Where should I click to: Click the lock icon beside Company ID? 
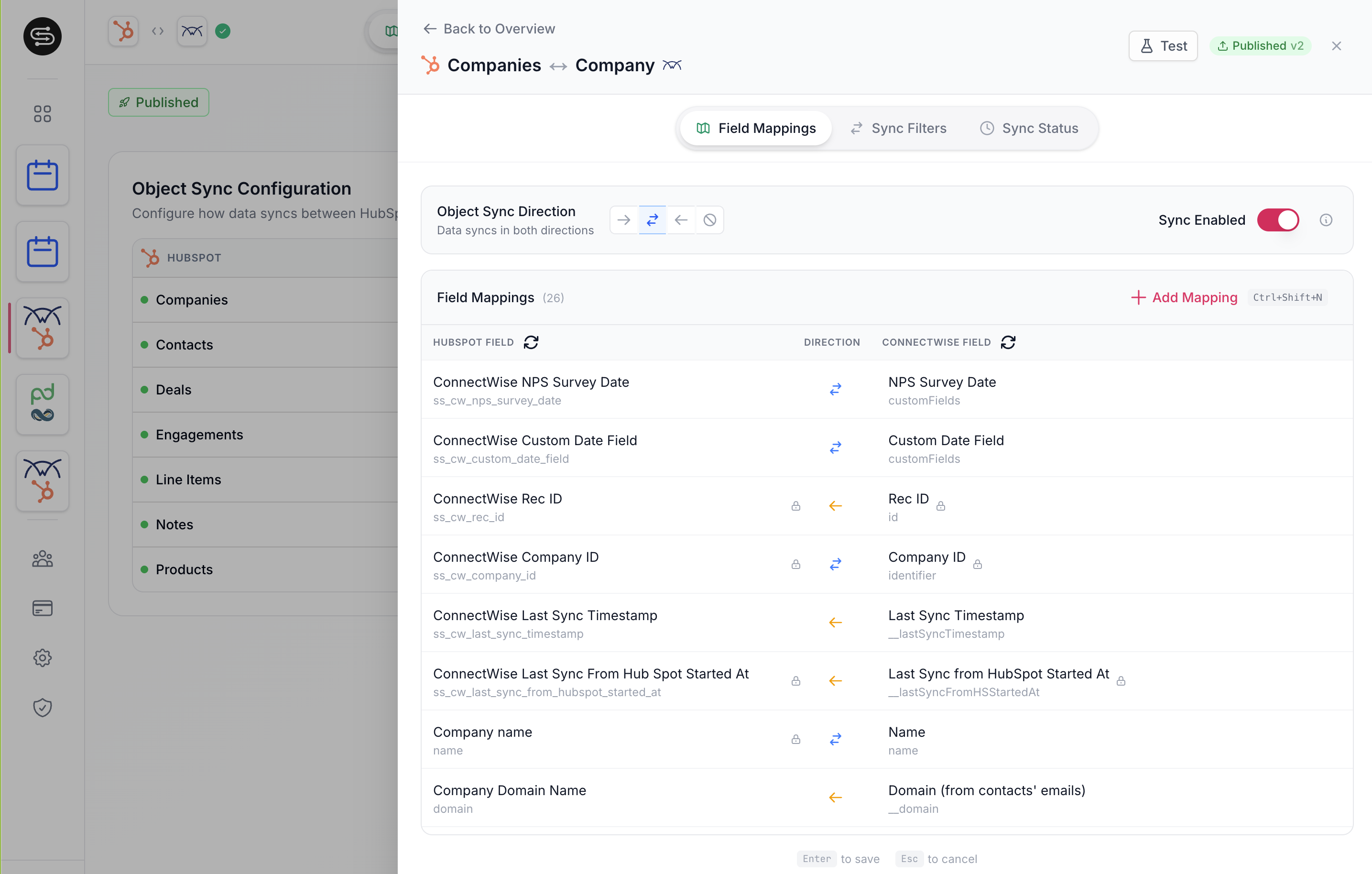tap(977, 565)
